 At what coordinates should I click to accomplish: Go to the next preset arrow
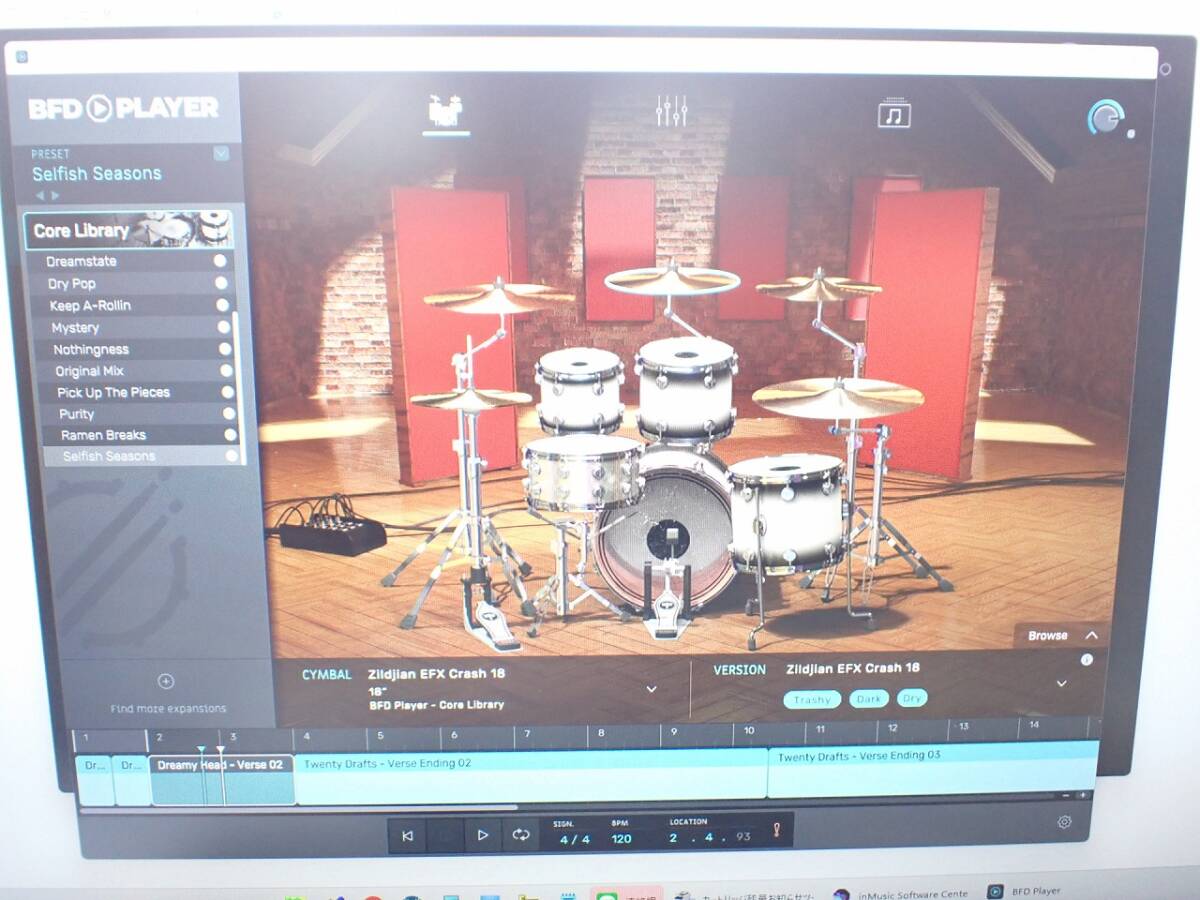55,195
